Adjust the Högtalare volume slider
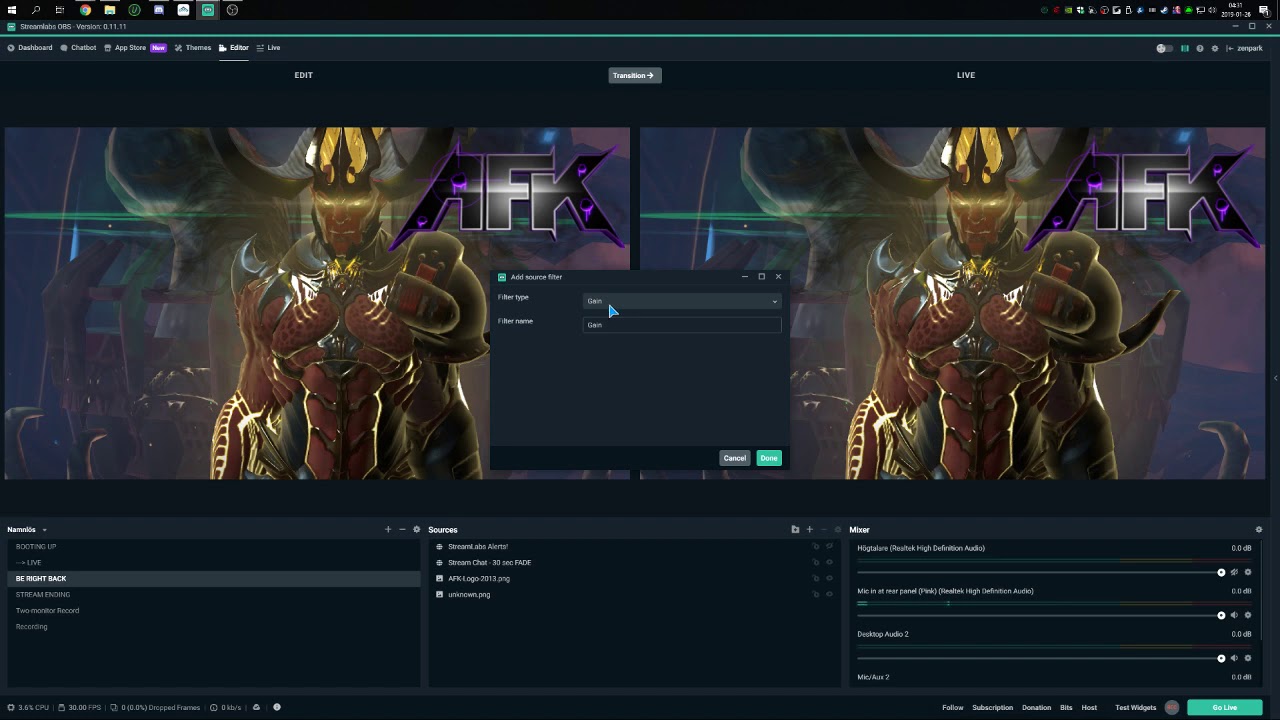This screenshot has width=1280, height=720. pos(1041,572)
